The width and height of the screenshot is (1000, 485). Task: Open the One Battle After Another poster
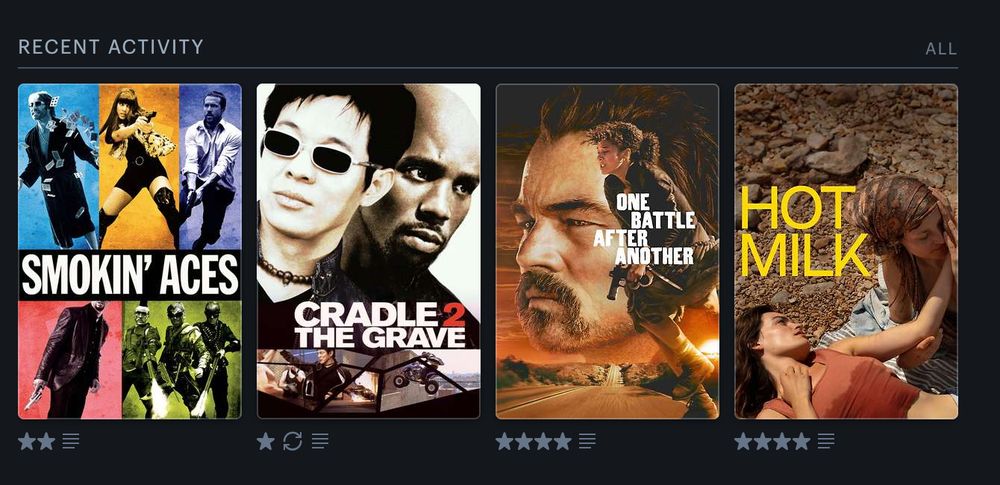click(x=607, y=251)
